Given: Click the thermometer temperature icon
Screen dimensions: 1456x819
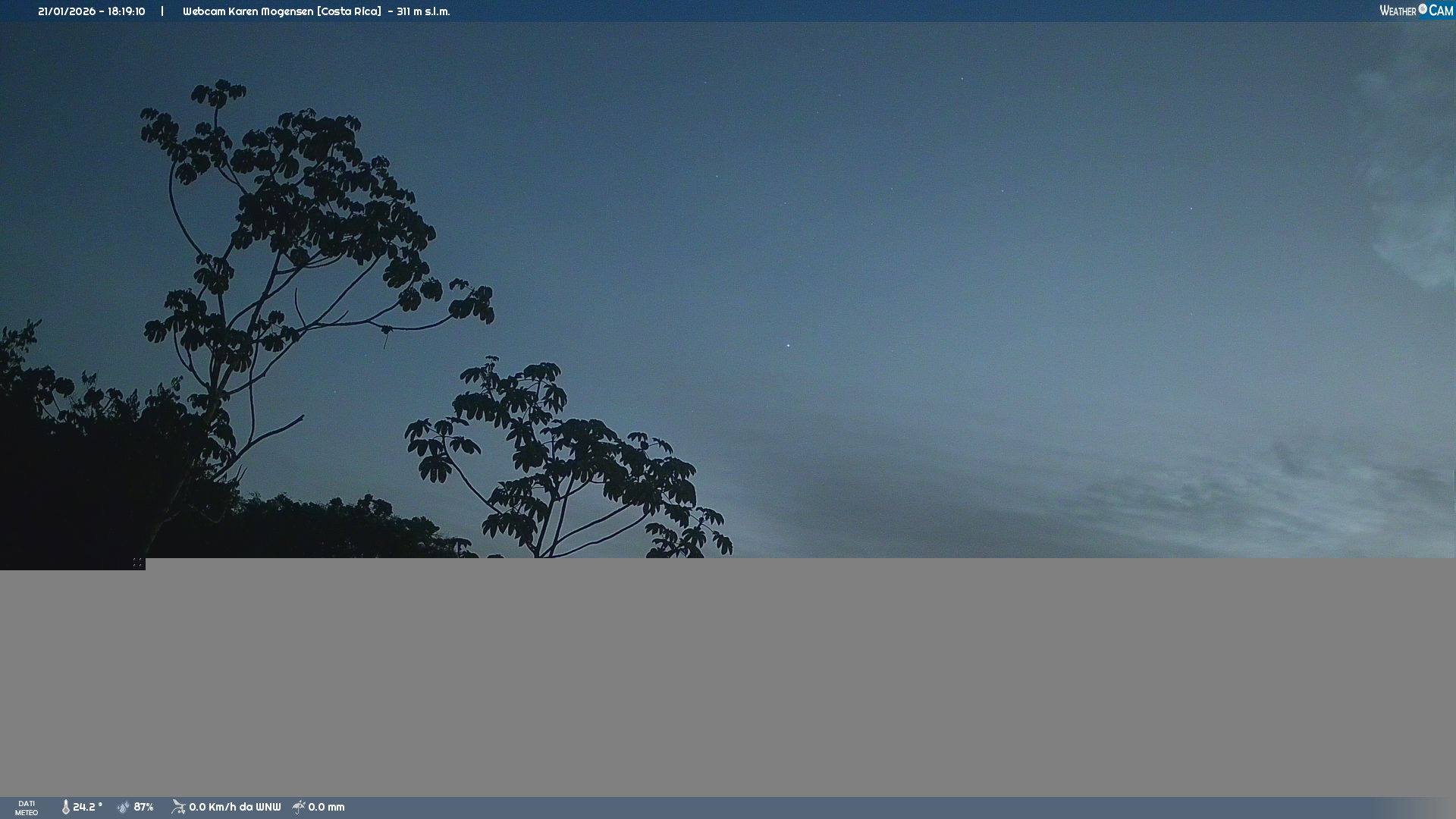Looking at the screenshot, I should pos(66,807).
